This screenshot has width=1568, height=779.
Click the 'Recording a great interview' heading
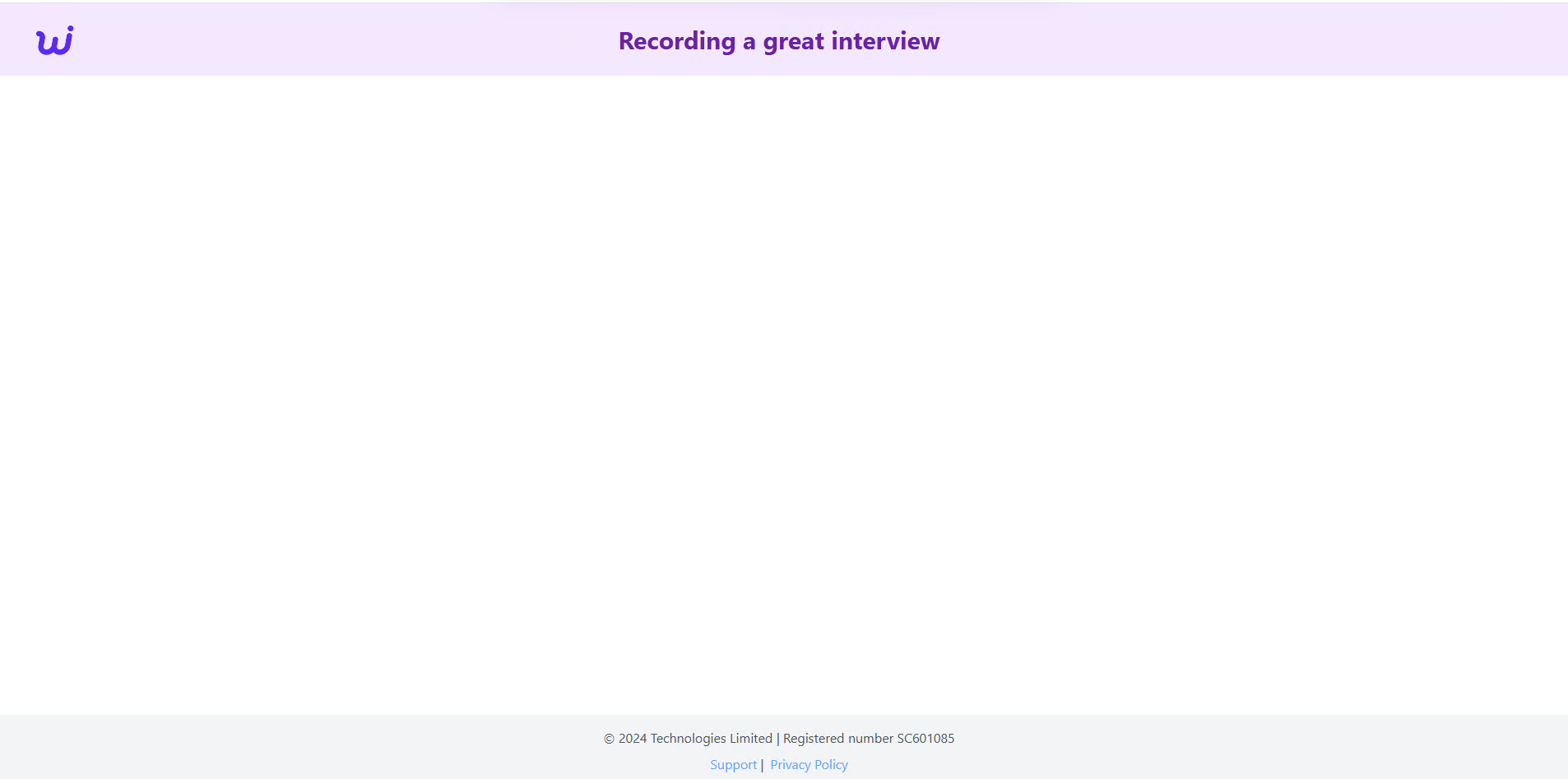tap(778, 41)
